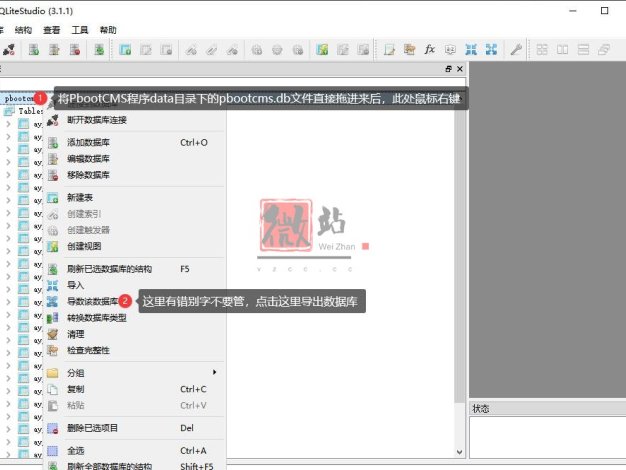Click the create view toolbar icon
Viewport: 626px width, 470px height.
pos(322,50)
